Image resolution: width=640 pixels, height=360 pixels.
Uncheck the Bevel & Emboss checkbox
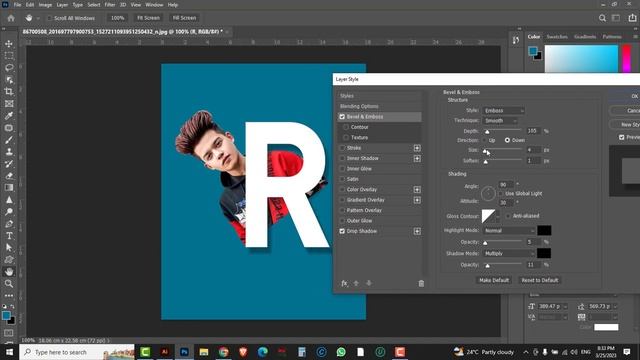click(342, 117)
